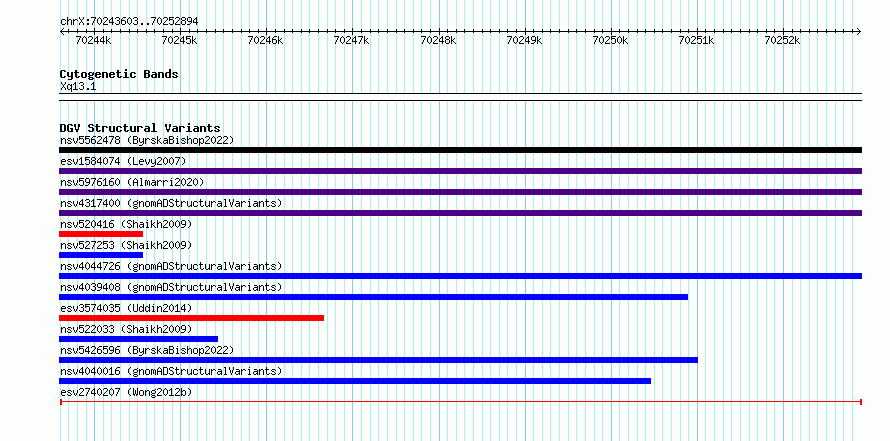The image size is (890, 441).
Task: Open the nsv4039408 (gnomADStructuralVariants) label
Action: [171, 287]
